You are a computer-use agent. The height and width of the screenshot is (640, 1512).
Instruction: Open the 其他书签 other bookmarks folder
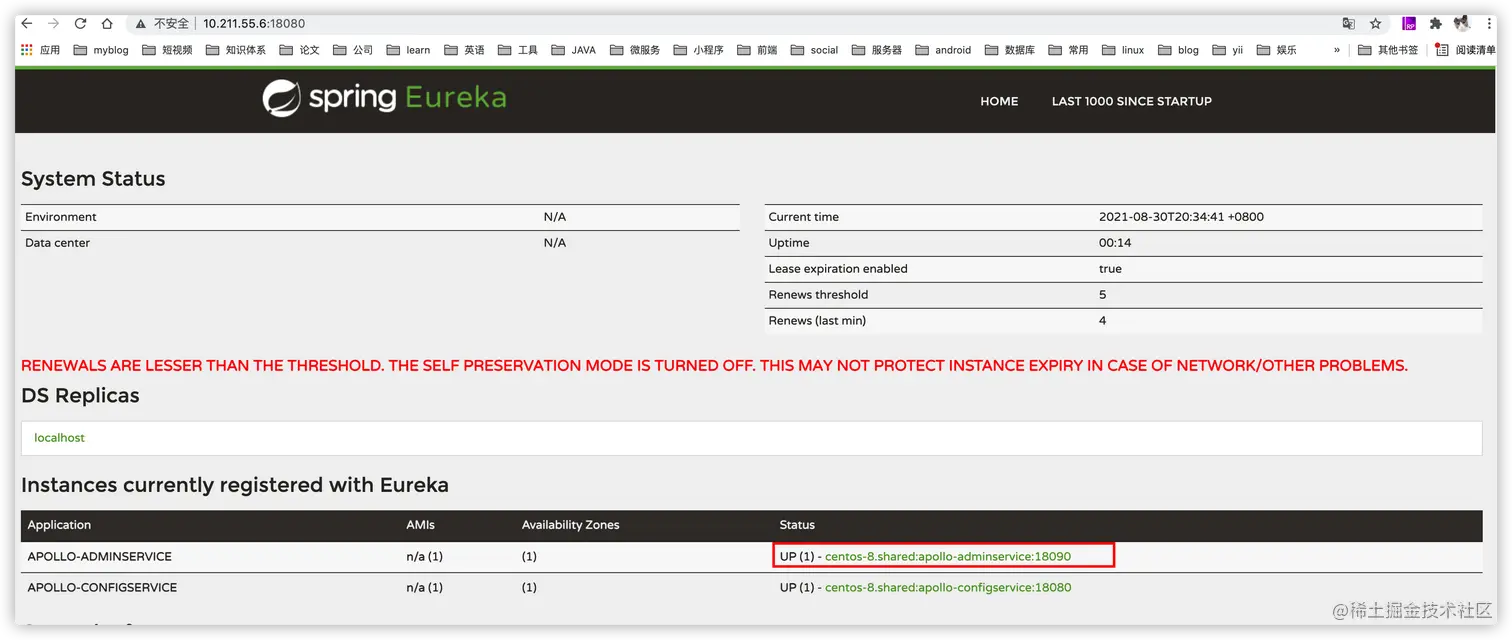[1388, 50]
